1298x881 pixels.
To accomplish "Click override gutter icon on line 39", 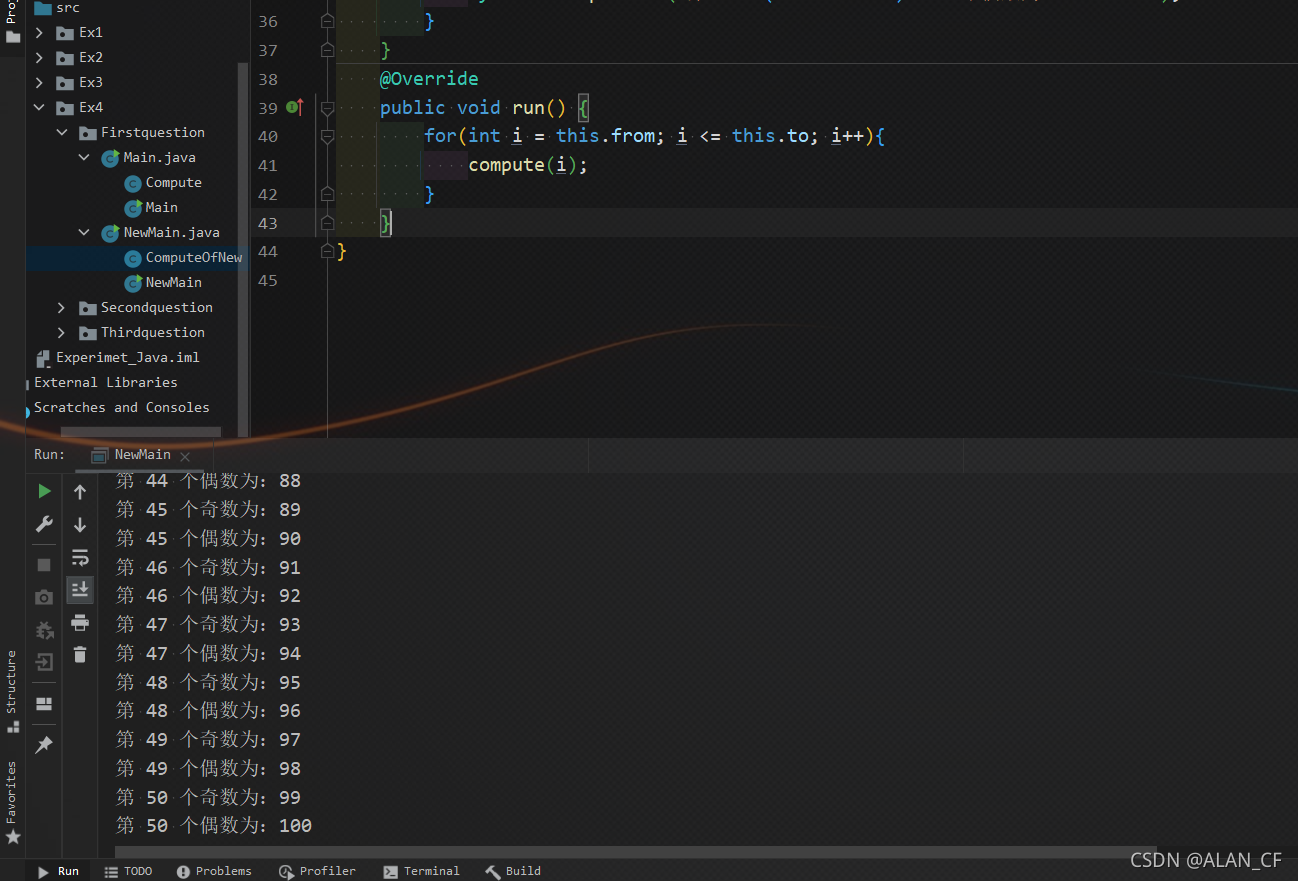I will tap(294, 107).
